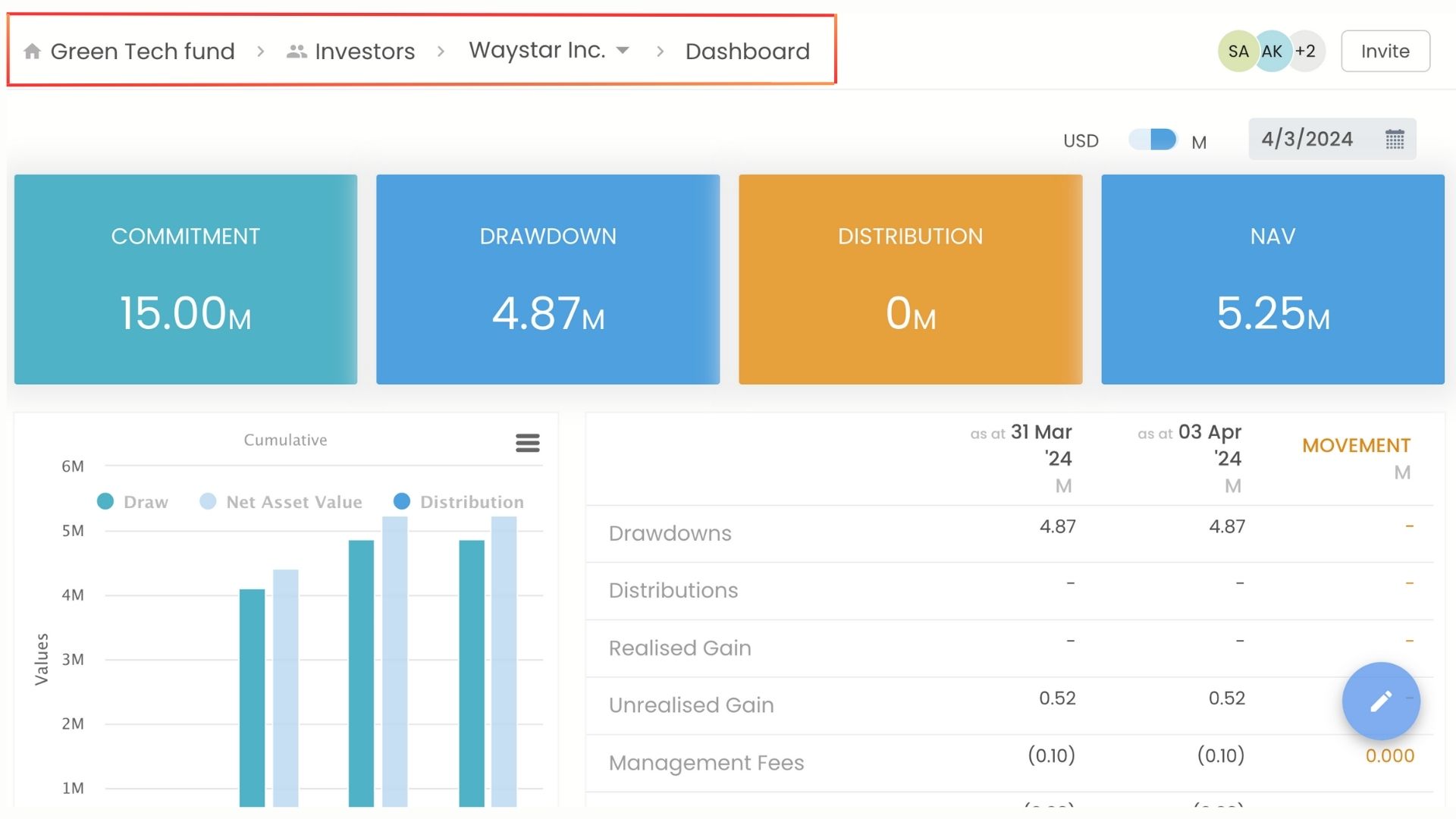Open the calendar picker icon
Image resolution: width=1456 pixels, height=819 pixels.
click(1395, 140)
